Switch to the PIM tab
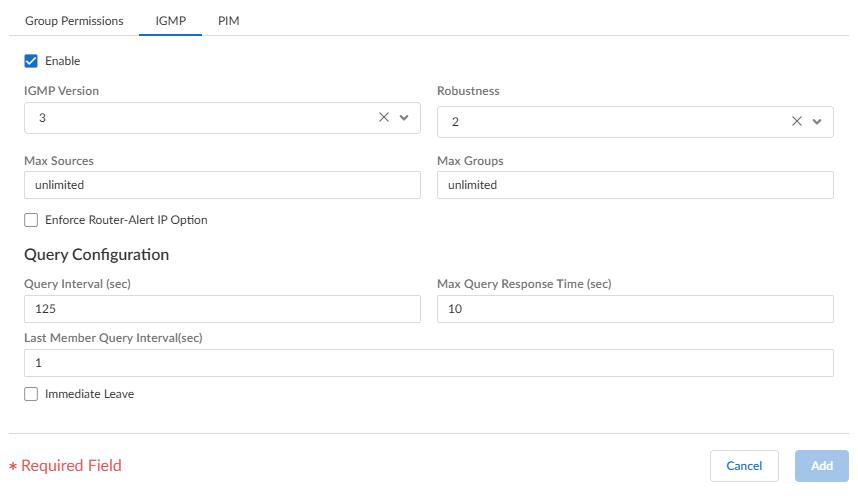Screen dimensions: 858x502 pos(228,20)
